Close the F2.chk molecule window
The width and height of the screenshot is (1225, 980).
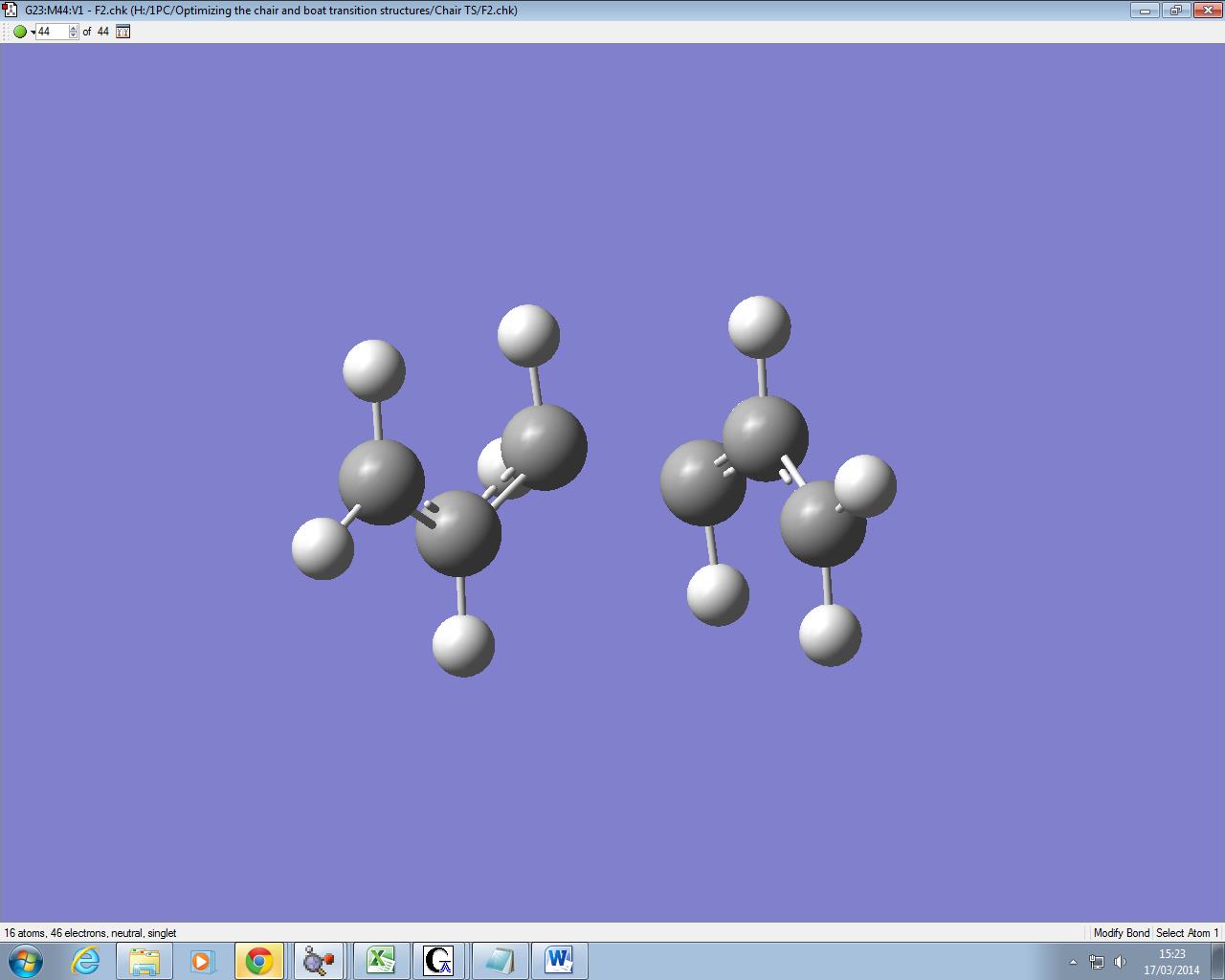click(1206, 11)
